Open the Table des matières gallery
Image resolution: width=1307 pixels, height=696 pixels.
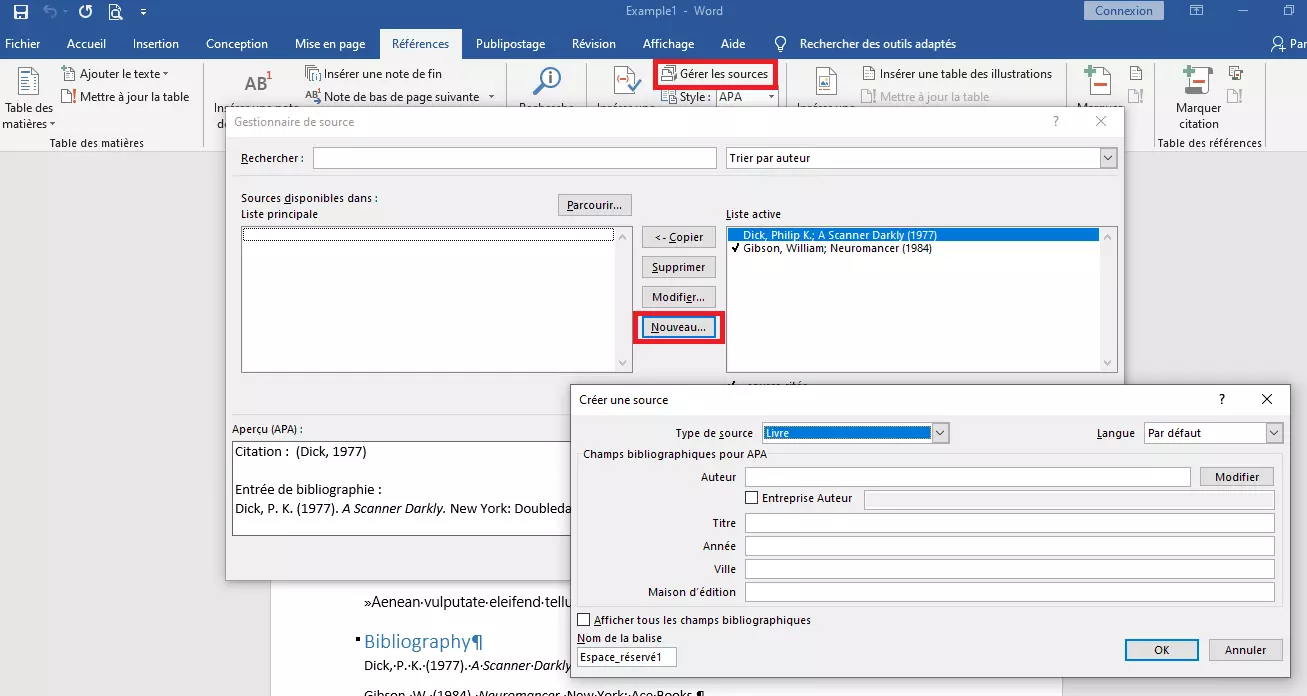[x=29, y=98]
